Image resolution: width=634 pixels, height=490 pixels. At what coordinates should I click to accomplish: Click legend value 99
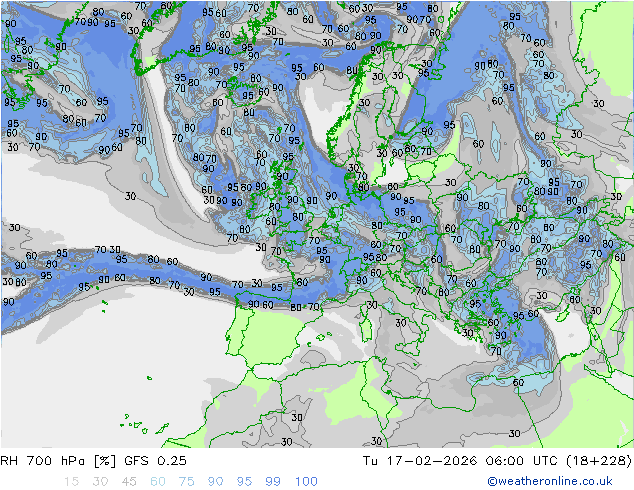click(x=273, y=482)
